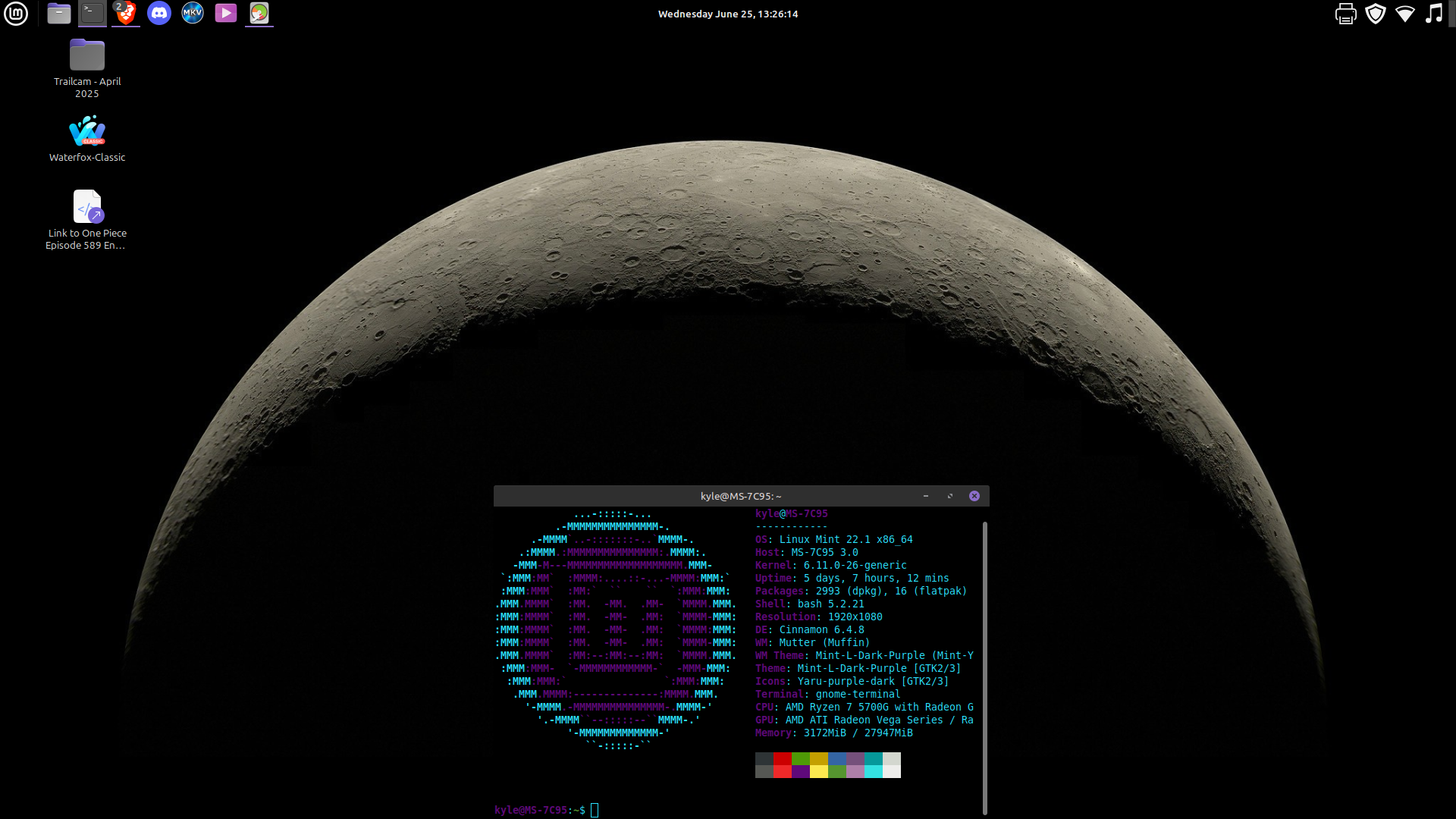Click the 'DE: Cinnamon 6.4.8' line

coord(810,630)
